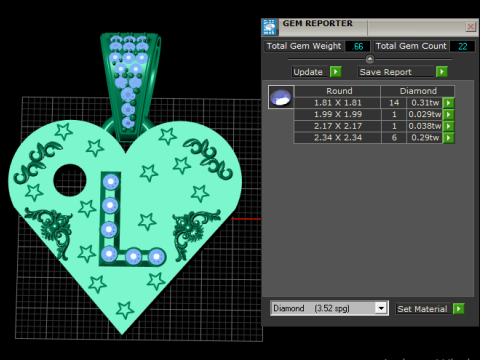This screenshot has width=480, height=360.
Task: Select the 1.81 X 1.81 size cell
Action: 338,103
